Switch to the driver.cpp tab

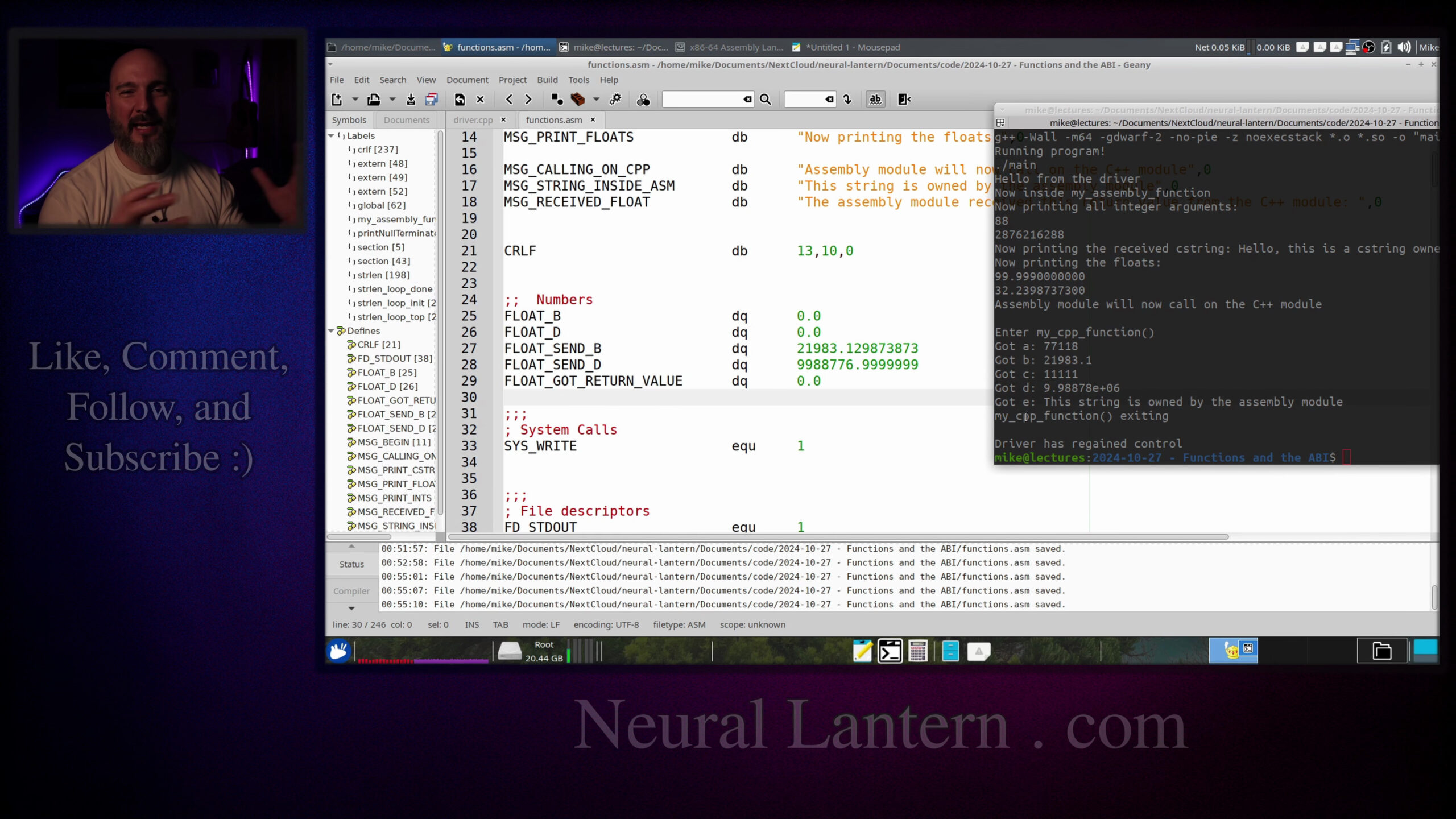tap(473, 120)
